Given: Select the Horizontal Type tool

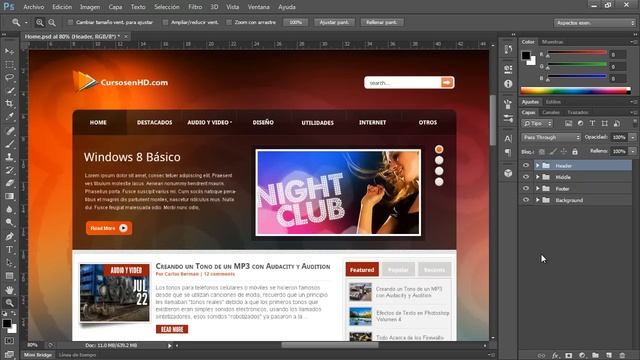Looking at the screenshot, I should (x=9, y=249).
